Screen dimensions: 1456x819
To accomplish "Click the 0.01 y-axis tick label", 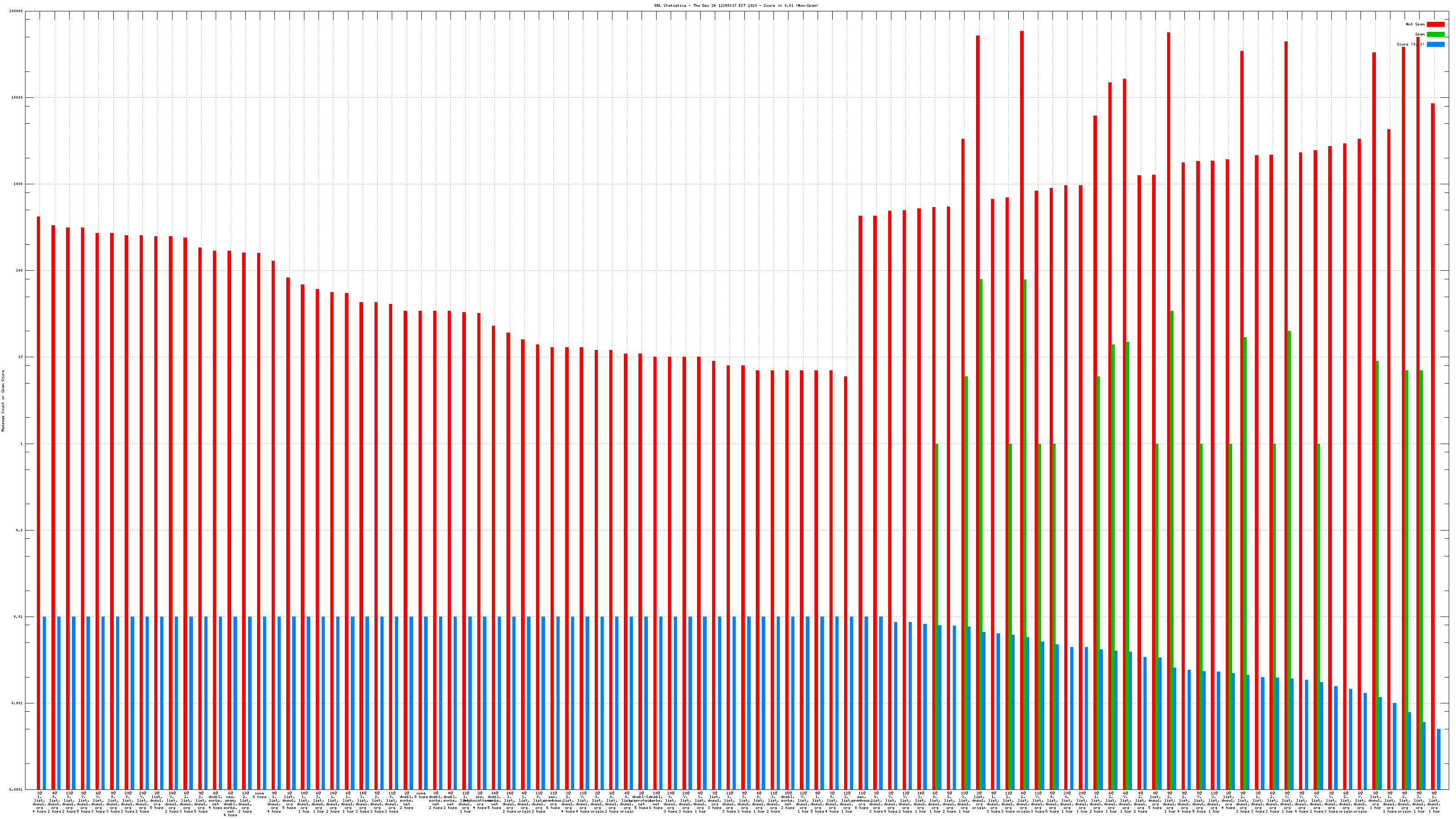I will point(19,617).
